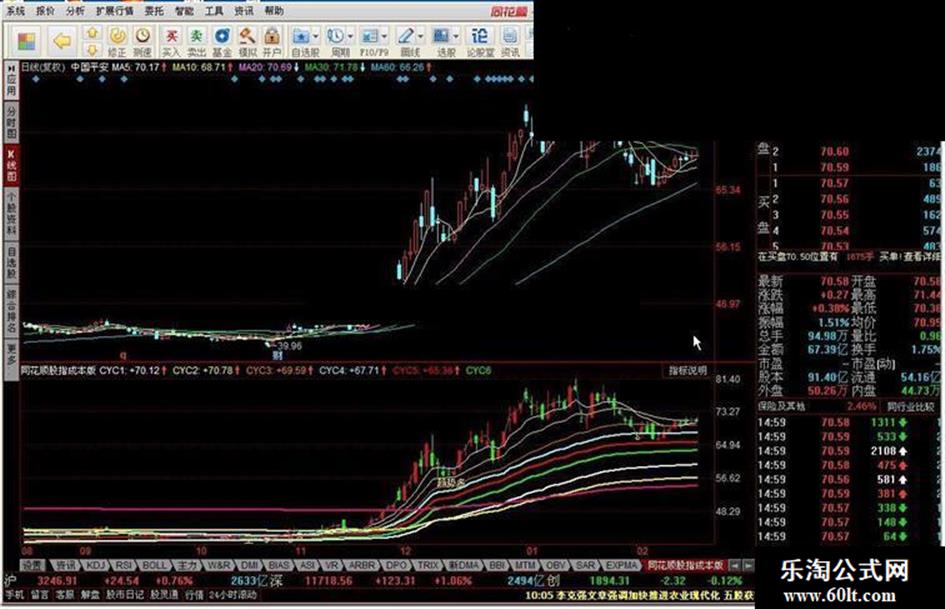The width and height of the screenshot is (945, 609).
Task: Select the page-up yellow arrow
Action: click(x=92, y=33)
